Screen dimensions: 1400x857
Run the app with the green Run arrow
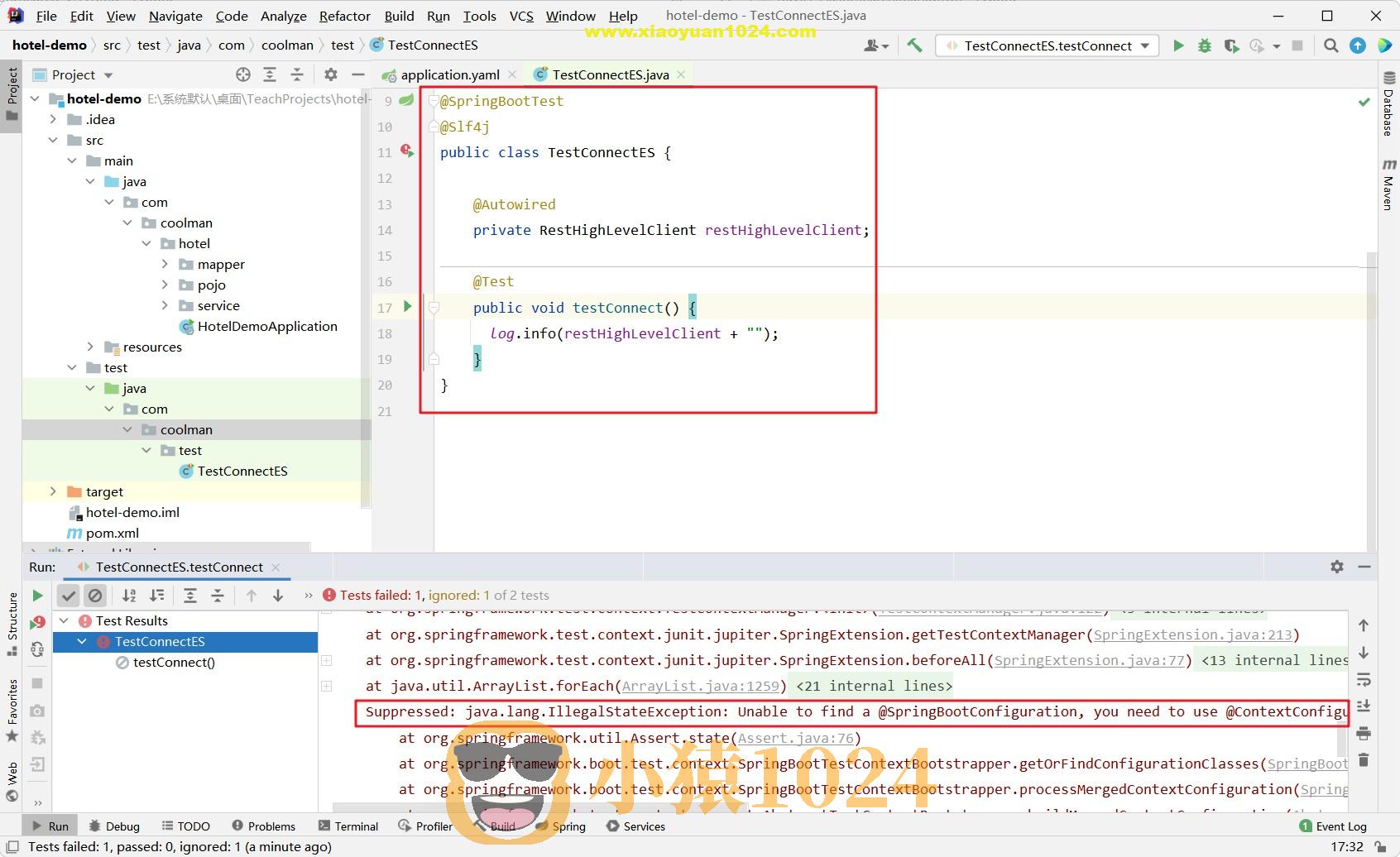point(1178,45)
